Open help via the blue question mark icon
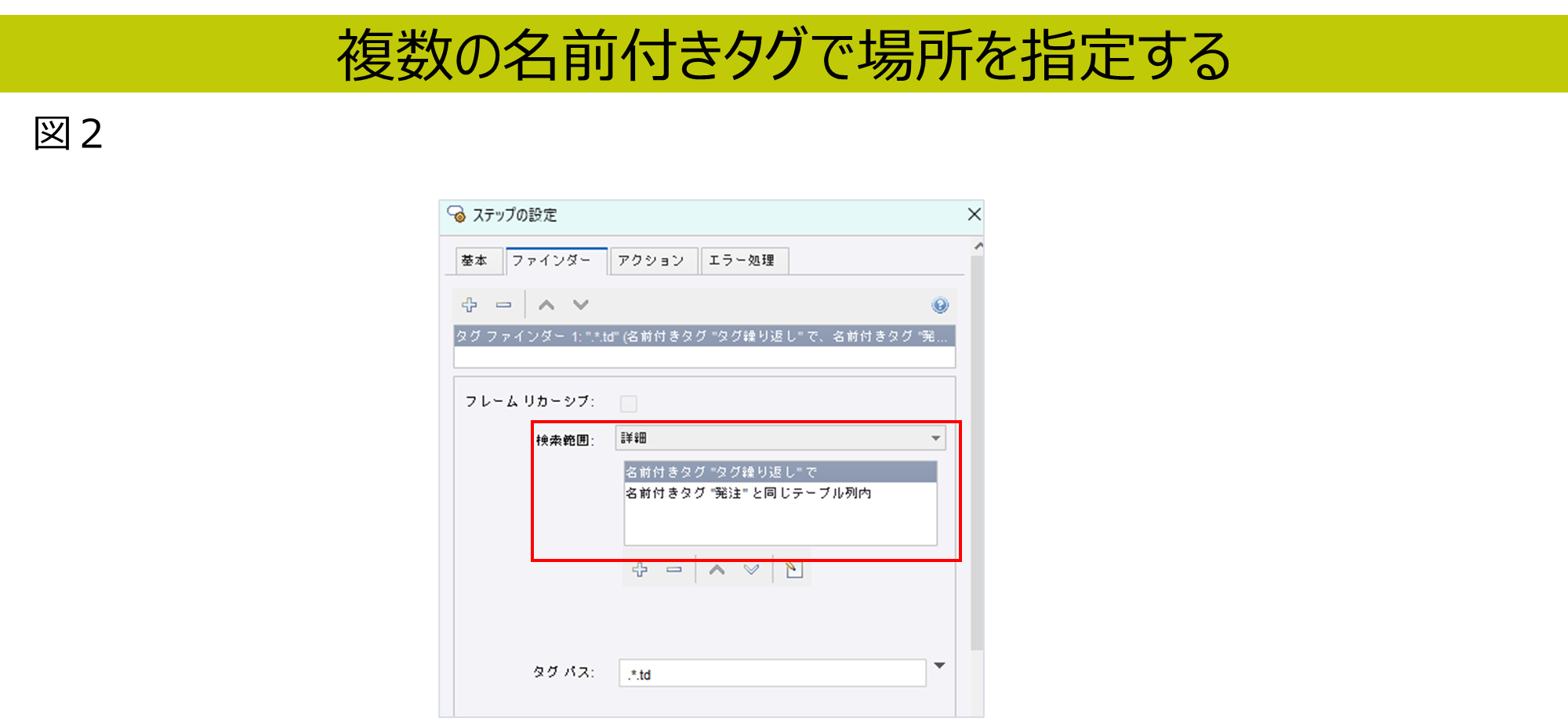 tap(940, 306)
